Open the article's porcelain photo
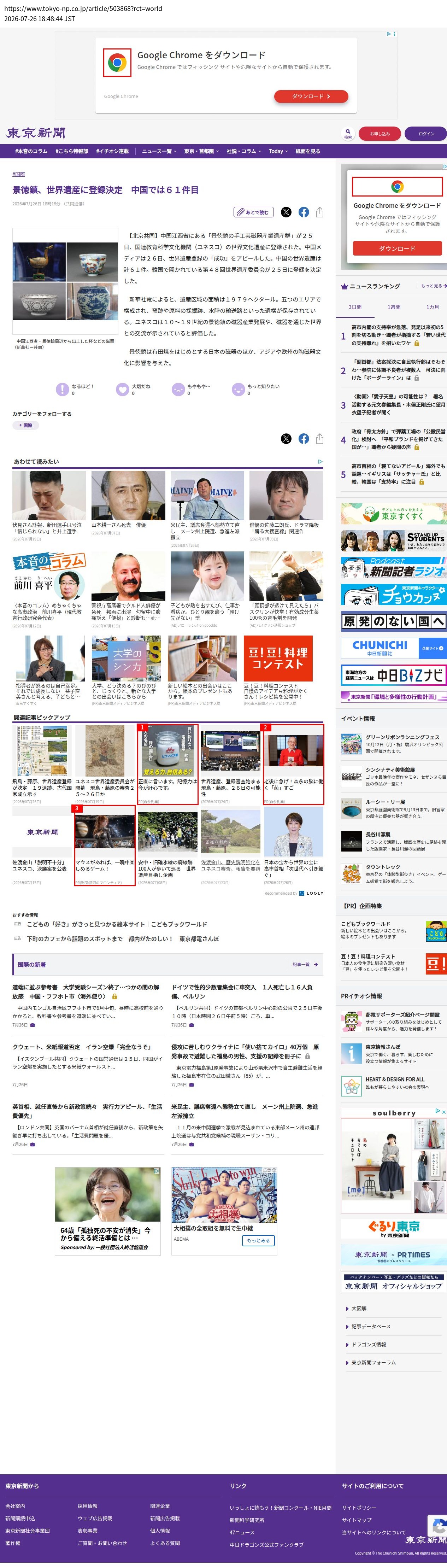The image size is (447, 1568). click(x=65, y=282)
